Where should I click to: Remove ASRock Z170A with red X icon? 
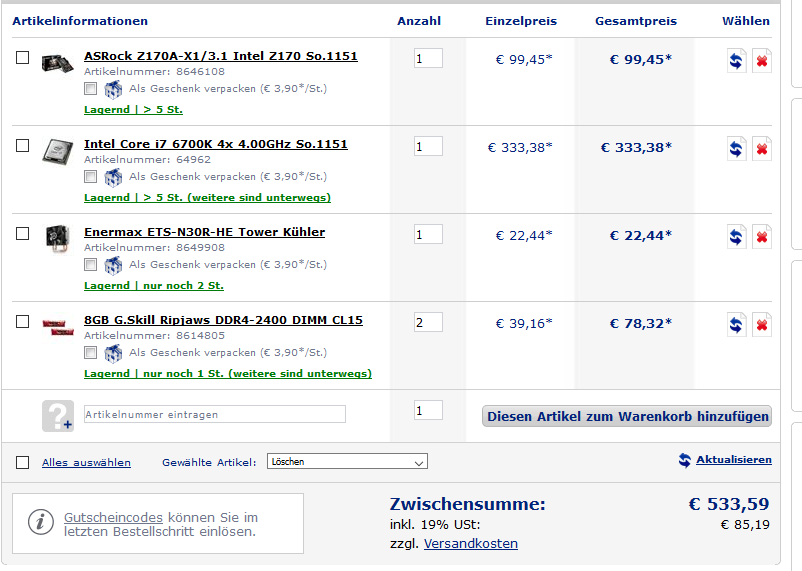[x=762, y=61]
